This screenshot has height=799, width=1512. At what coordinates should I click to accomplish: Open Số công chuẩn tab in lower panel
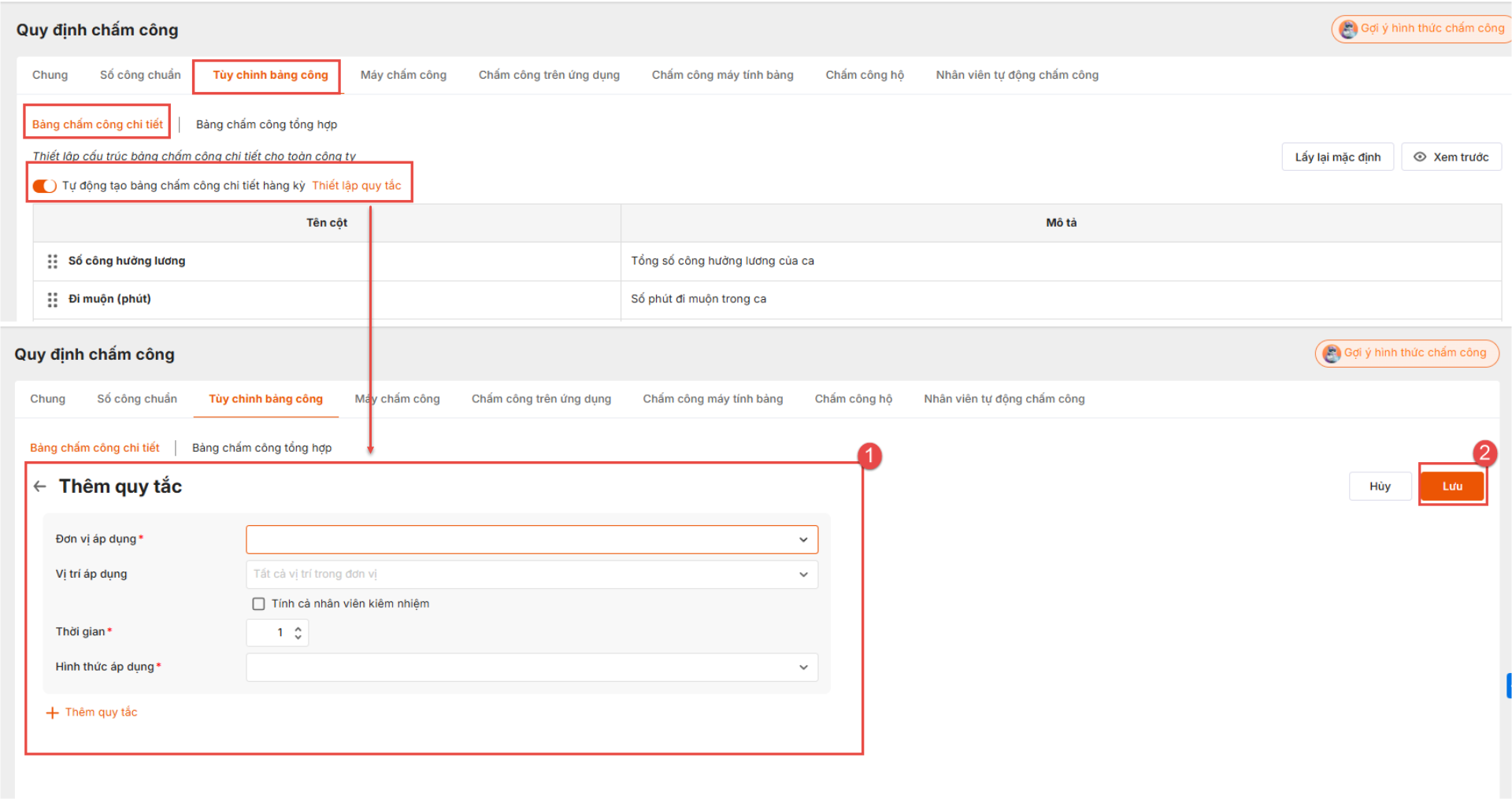[137, 399]
